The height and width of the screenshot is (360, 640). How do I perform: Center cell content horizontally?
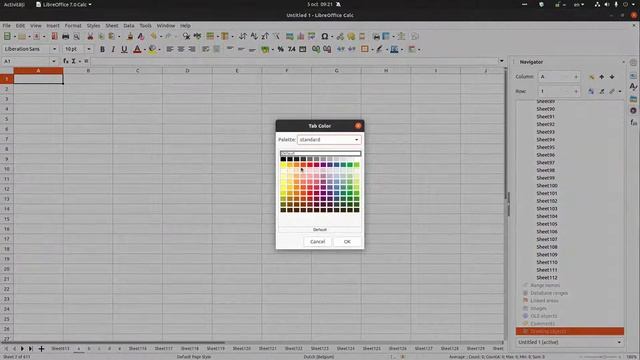click(181, 49)
